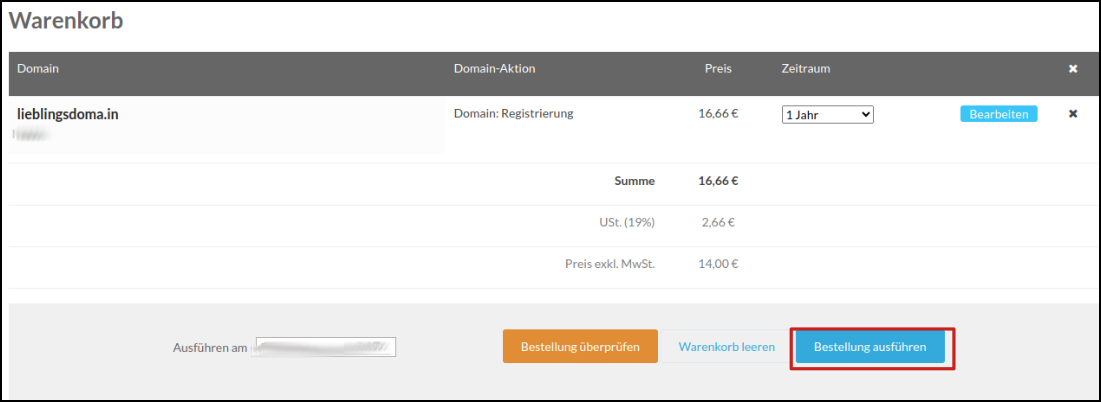Screen dimensions: 1101x402
Task: Select the Preis column header
Action: 718,69
